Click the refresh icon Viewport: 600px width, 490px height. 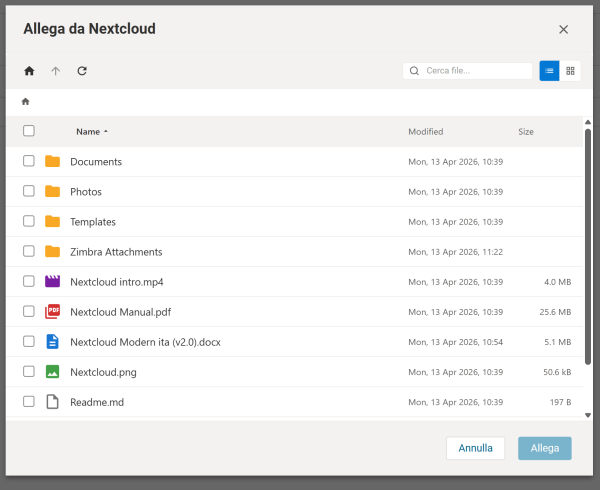tap(82, 71)
